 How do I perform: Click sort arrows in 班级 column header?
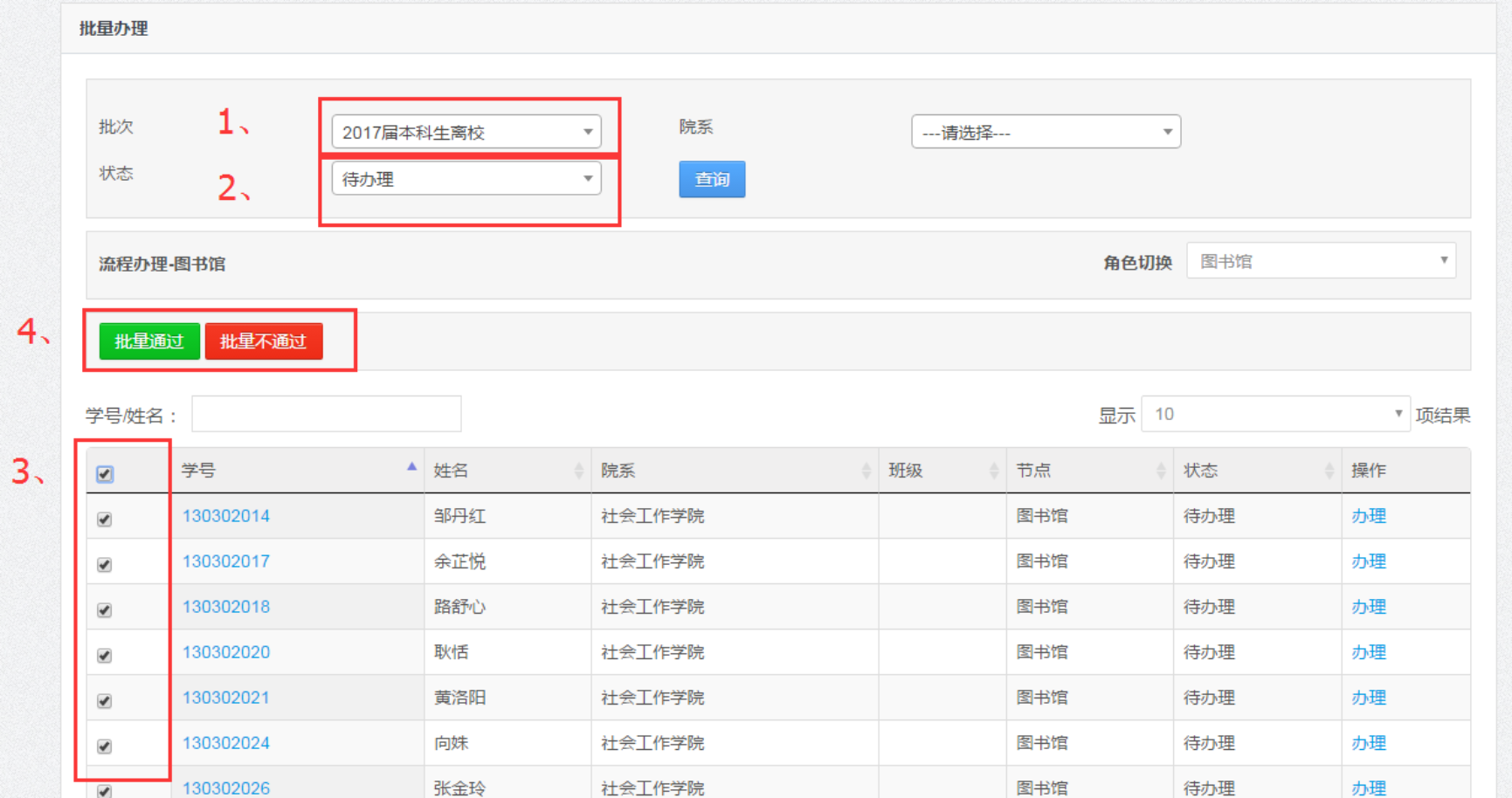993,471
